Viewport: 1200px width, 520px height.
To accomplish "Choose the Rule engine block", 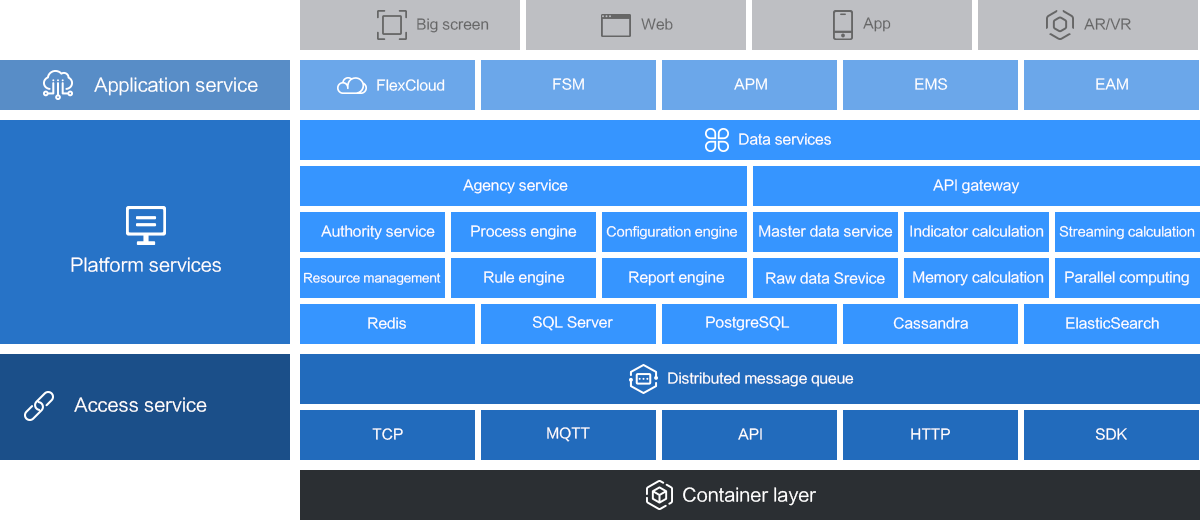I will (523, 278).
